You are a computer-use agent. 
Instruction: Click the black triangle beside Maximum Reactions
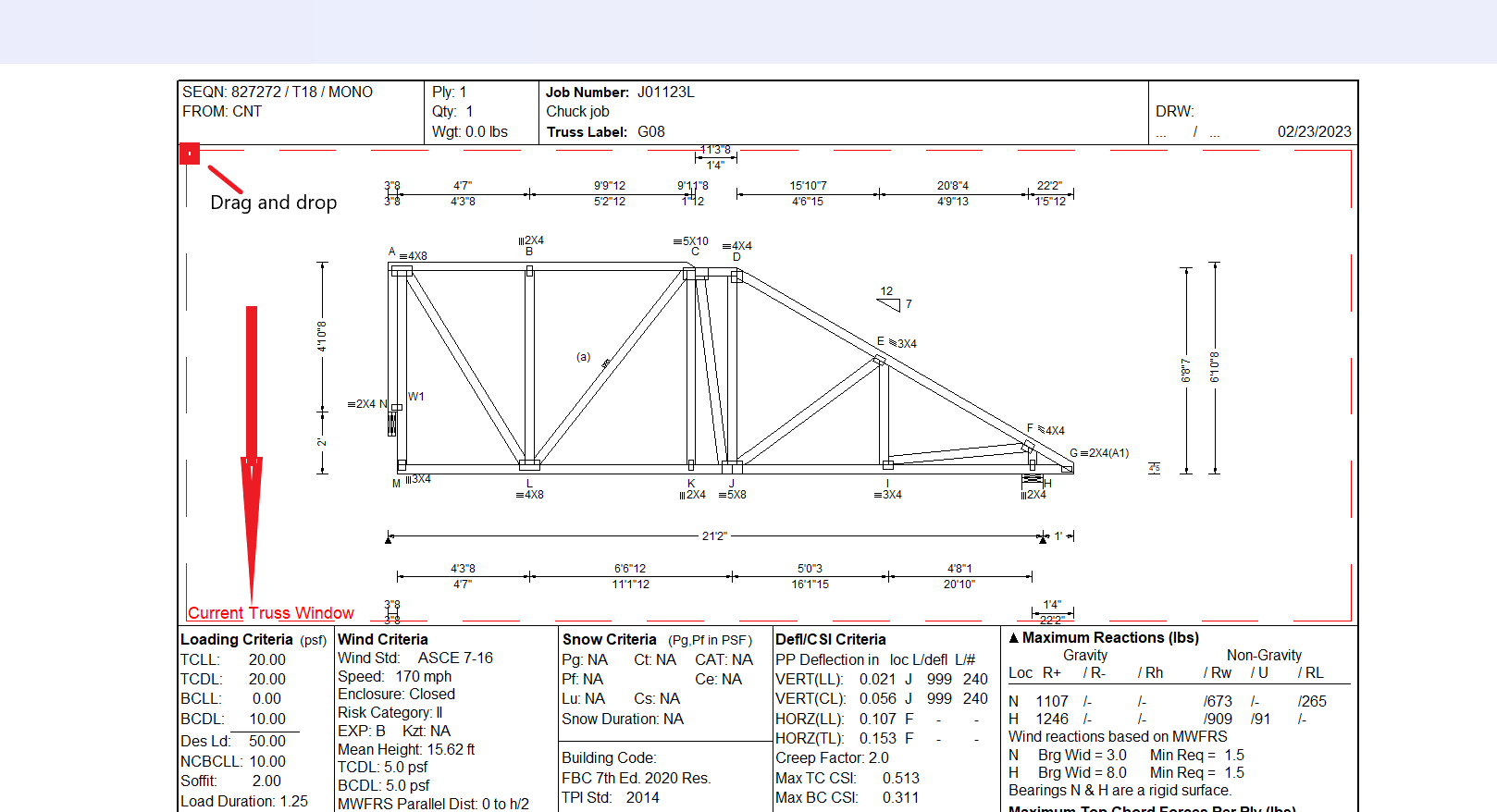click(x=1014, y=638)
